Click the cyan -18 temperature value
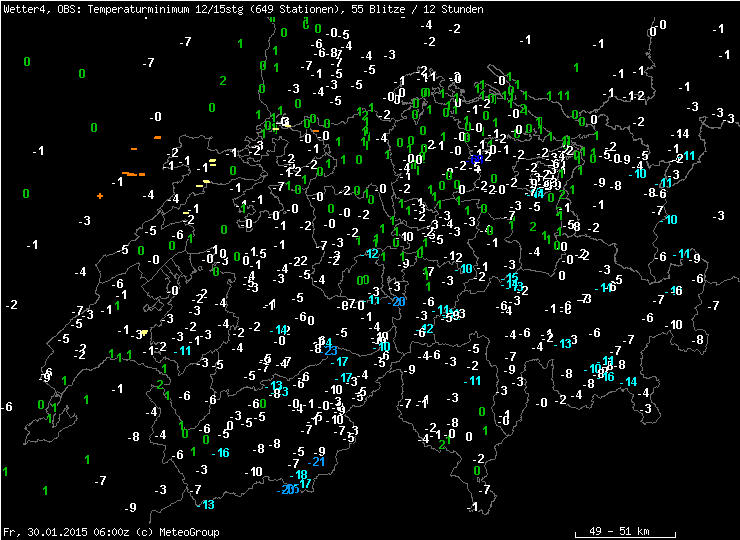This screenshot has height=540, width=740. click(301, 474)
